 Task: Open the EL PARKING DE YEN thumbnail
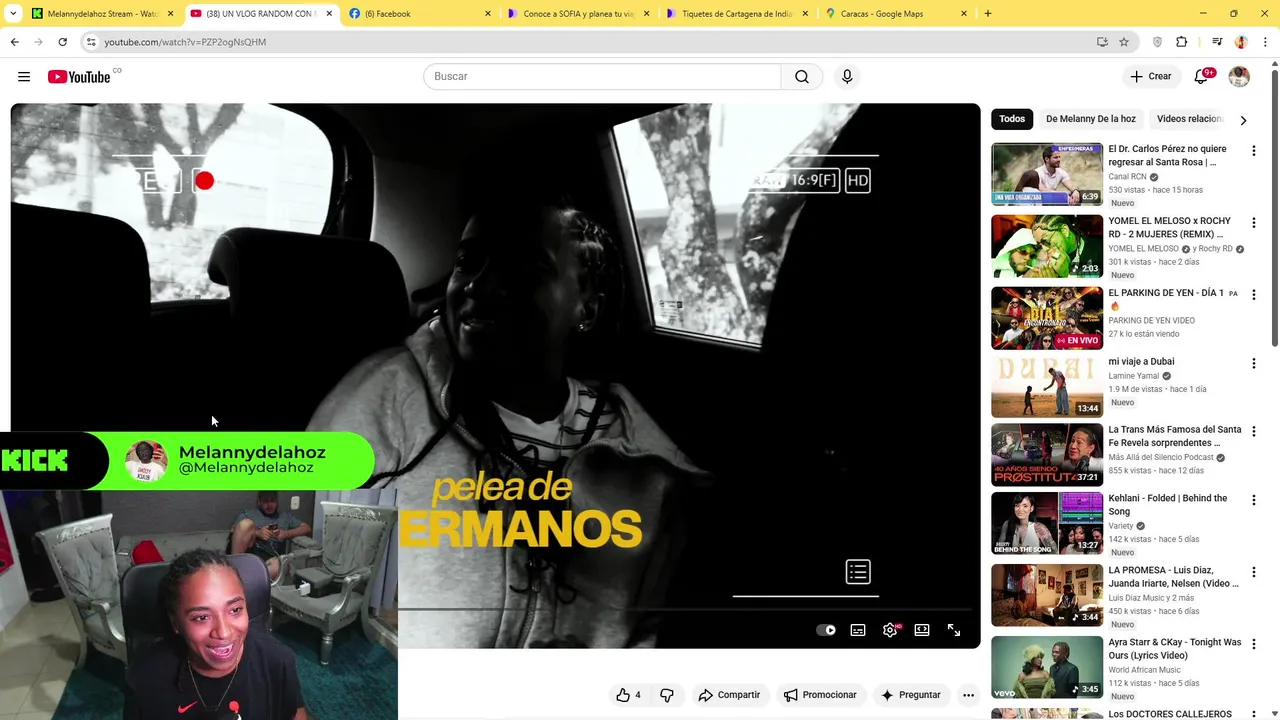1047,318
